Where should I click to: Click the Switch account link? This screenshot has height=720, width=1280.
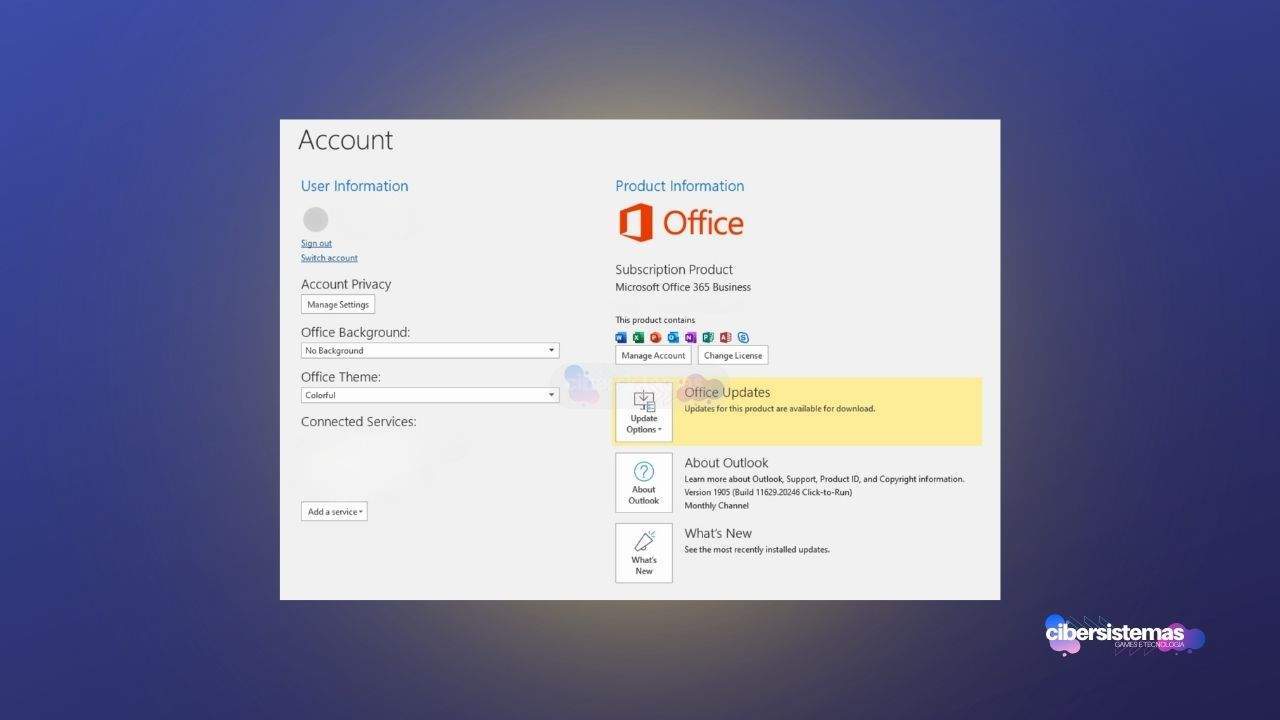[x=329, y=258]
